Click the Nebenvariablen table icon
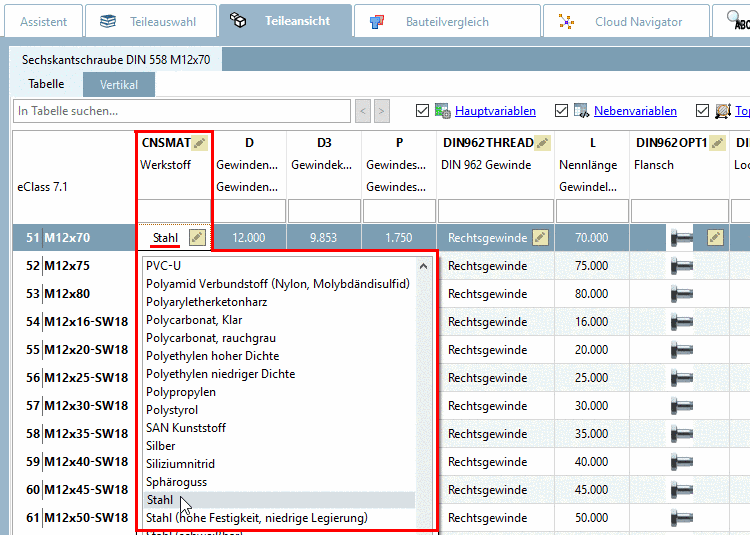Screen dimensions: 750x535 581,111
